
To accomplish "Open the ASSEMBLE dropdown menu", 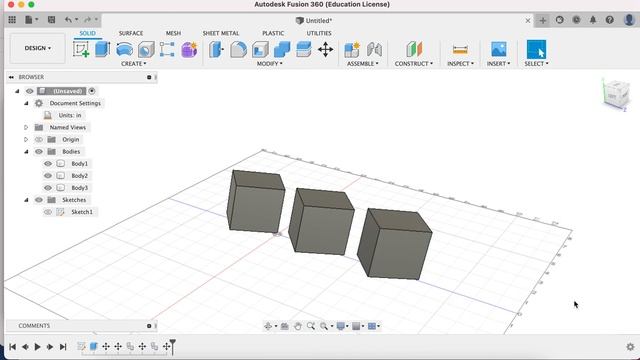I will pyautogui.click(x=362, y=64).
